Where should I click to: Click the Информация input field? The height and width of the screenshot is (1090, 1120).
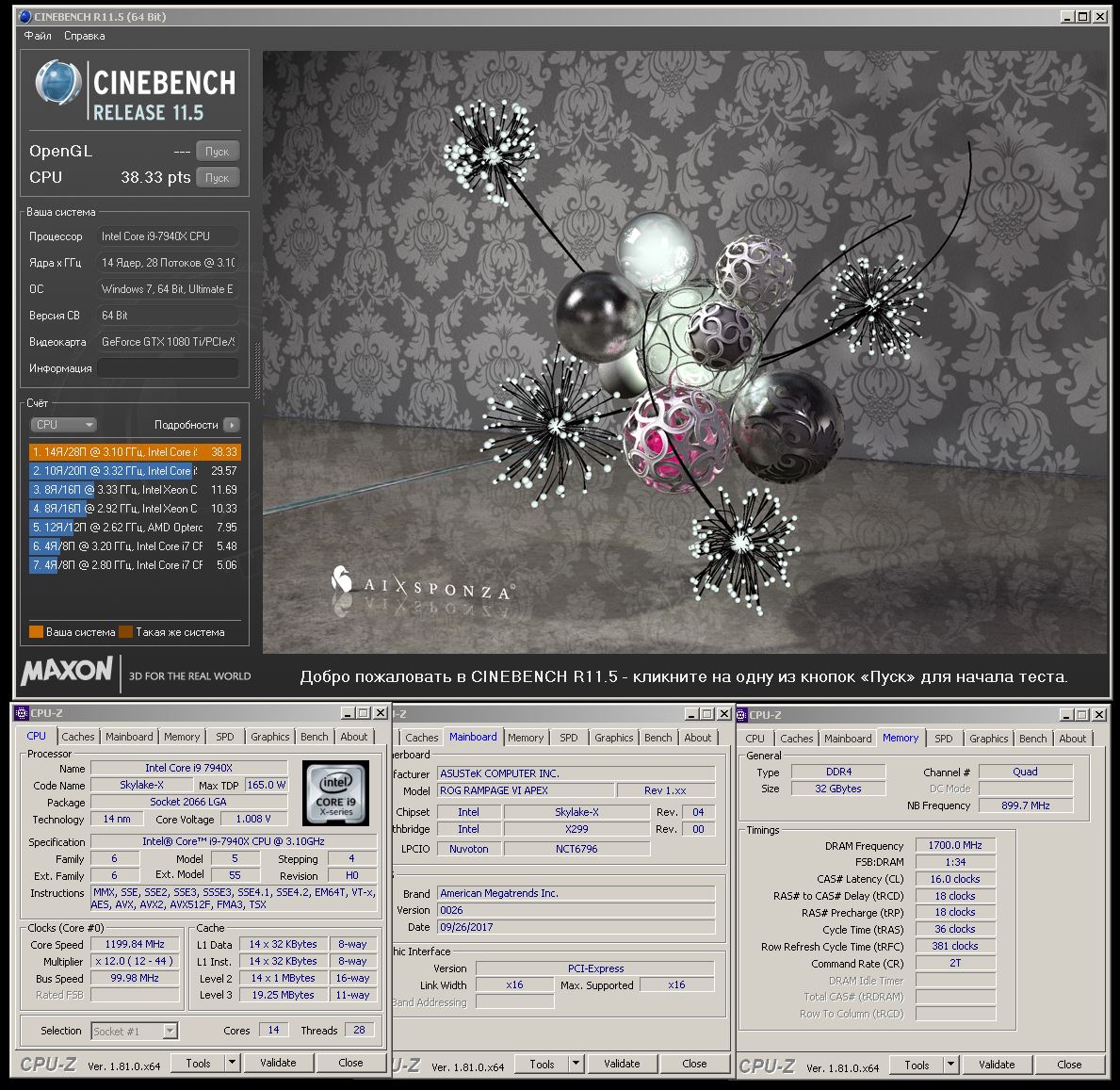click(x=168, y=368)
